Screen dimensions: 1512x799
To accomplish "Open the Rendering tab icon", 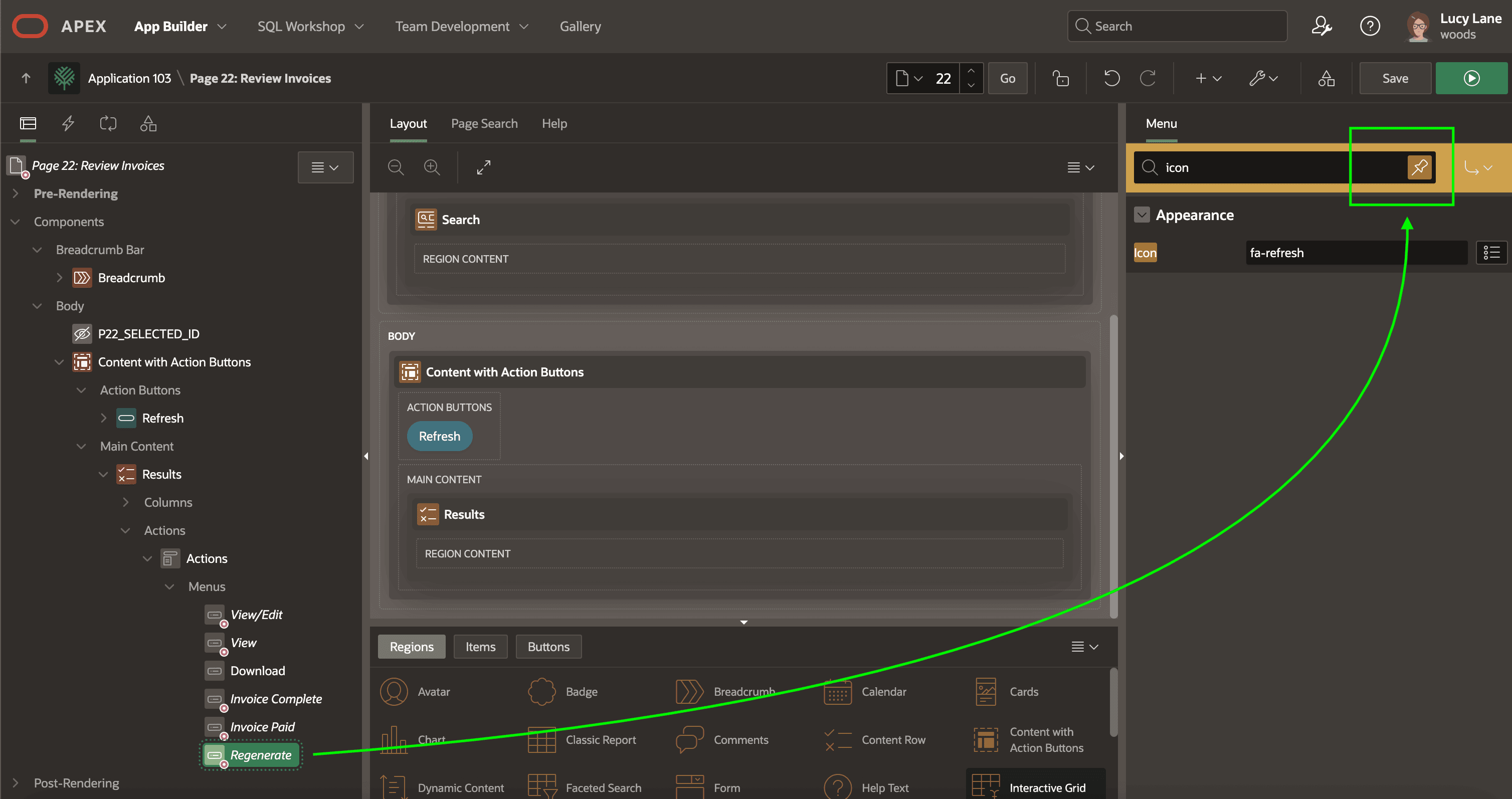I will (28, 123).
